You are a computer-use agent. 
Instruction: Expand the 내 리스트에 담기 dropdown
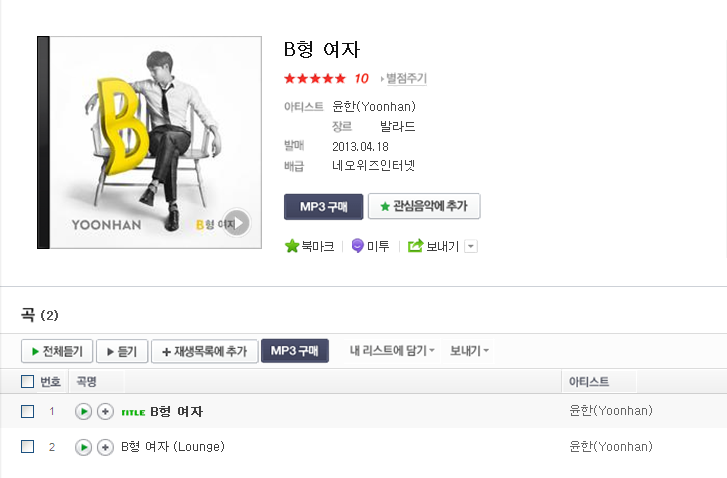coord(392,351)
